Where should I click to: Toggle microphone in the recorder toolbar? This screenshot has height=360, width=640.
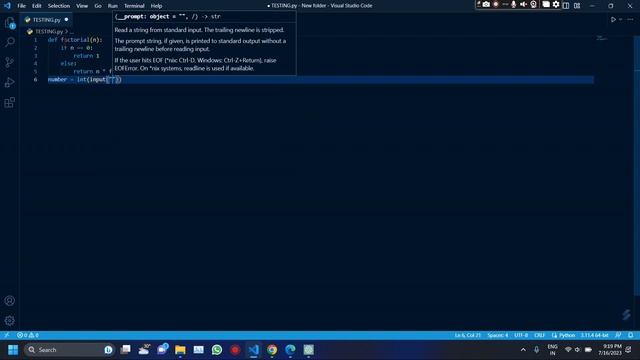(513, 4)
